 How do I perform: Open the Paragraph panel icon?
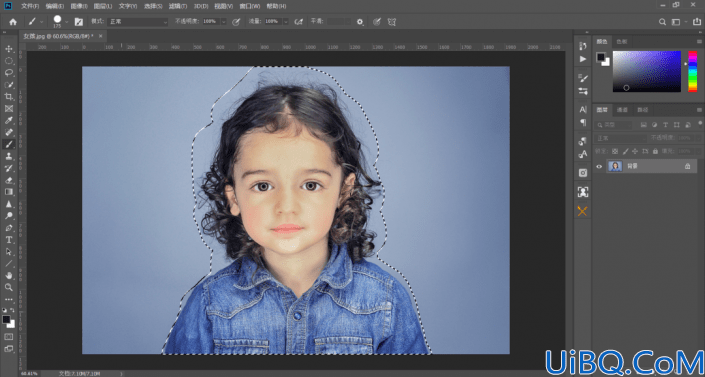click(x=583, y=122)
